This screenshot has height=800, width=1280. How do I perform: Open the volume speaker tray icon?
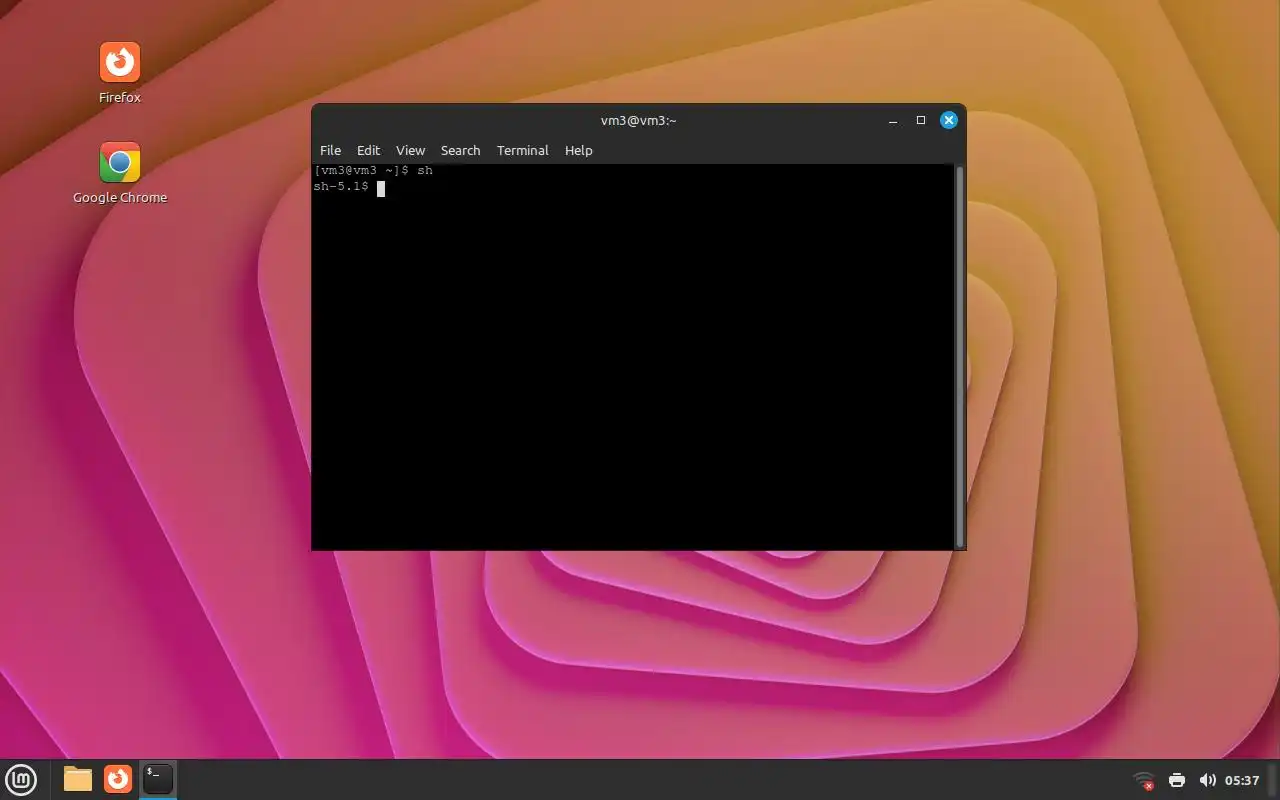click(1207, 780)
